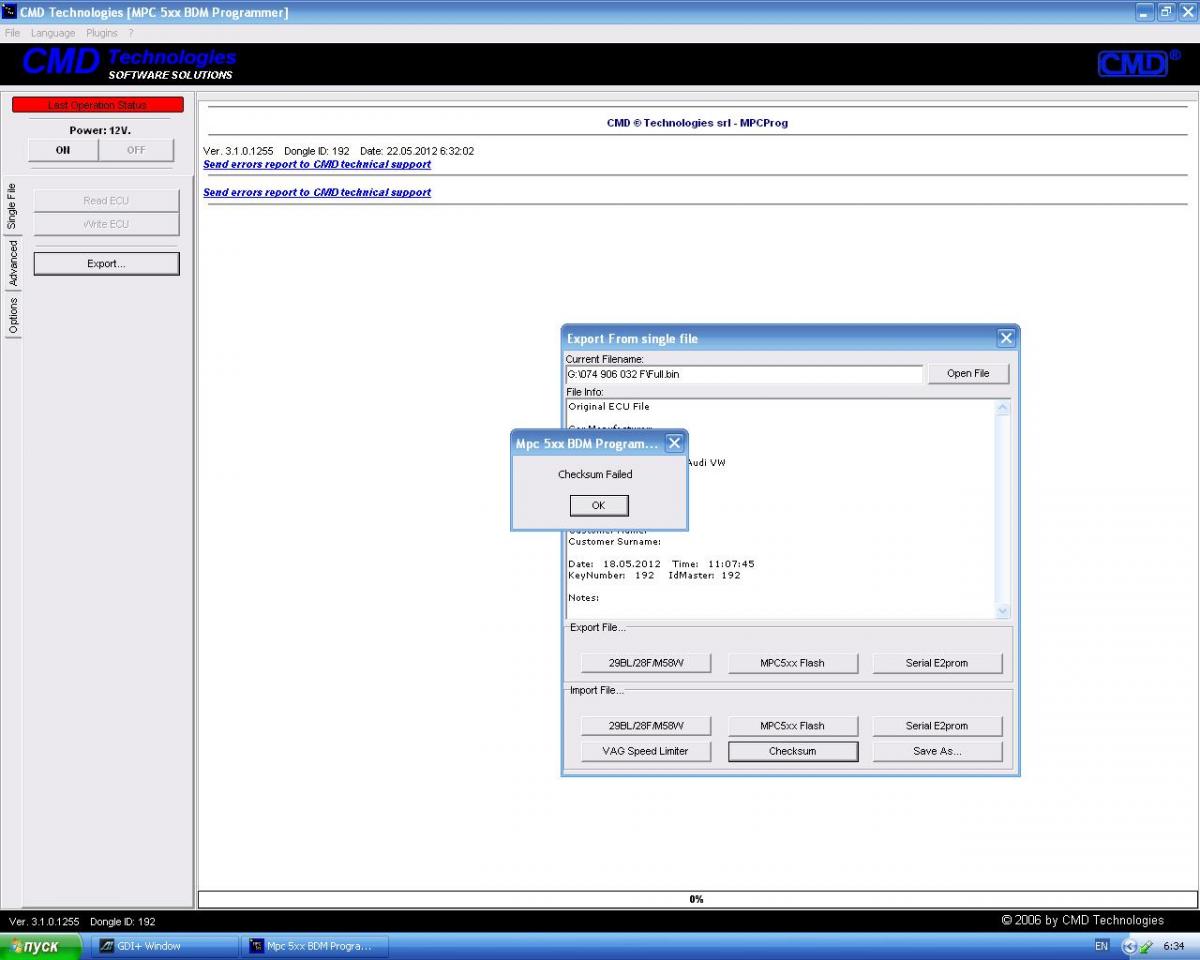Confirm the Checksum Failed message with OK
Image resolution: width=1200 pixels, height=960 pixels.
(x=599, y=505)
